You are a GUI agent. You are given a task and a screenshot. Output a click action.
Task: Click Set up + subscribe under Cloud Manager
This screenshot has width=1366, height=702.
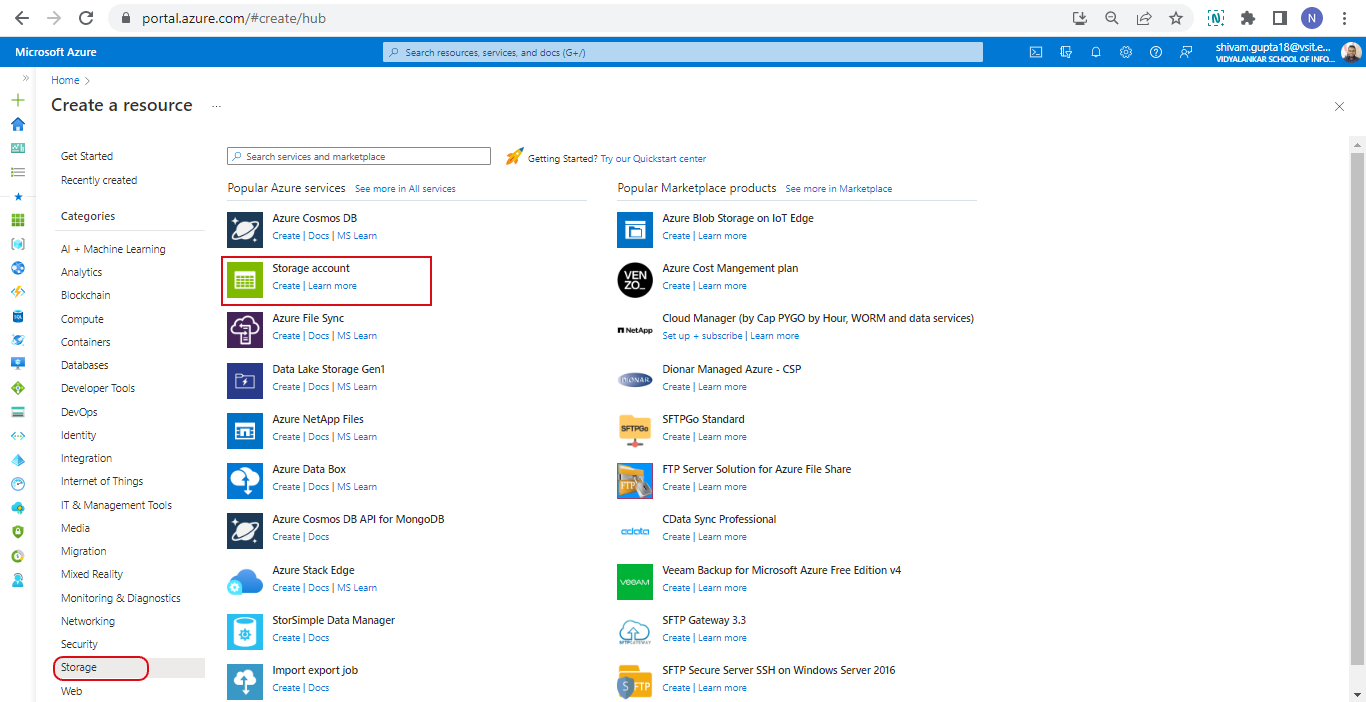702,336
